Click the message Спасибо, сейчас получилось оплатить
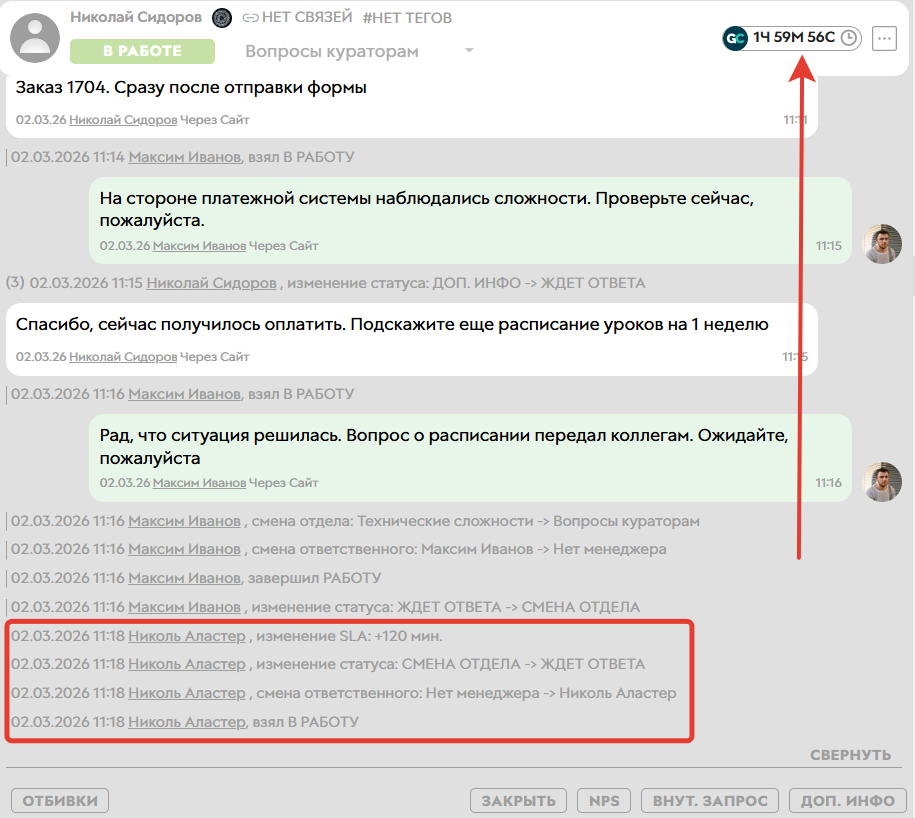 [x=392, y=324]
